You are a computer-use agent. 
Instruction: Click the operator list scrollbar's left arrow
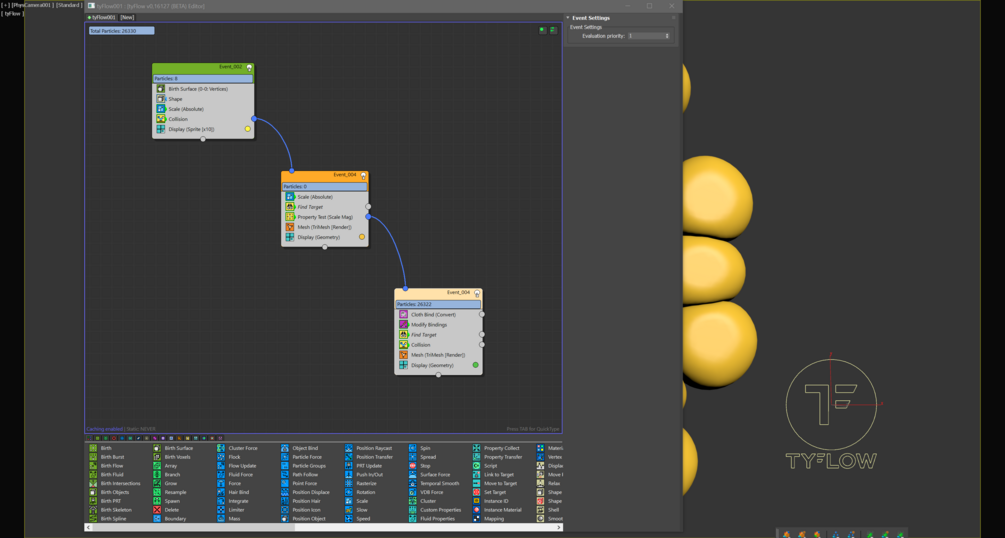click(x=88, y=527)
